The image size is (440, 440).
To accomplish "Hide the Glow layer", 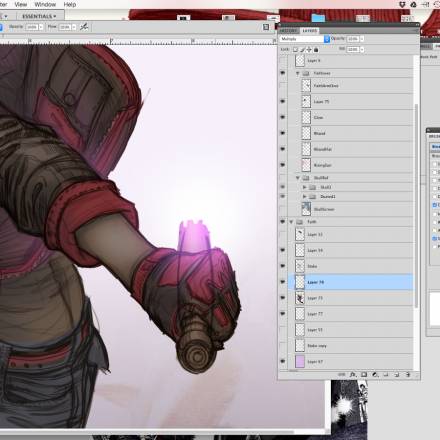I will click(x=283, y=117).
